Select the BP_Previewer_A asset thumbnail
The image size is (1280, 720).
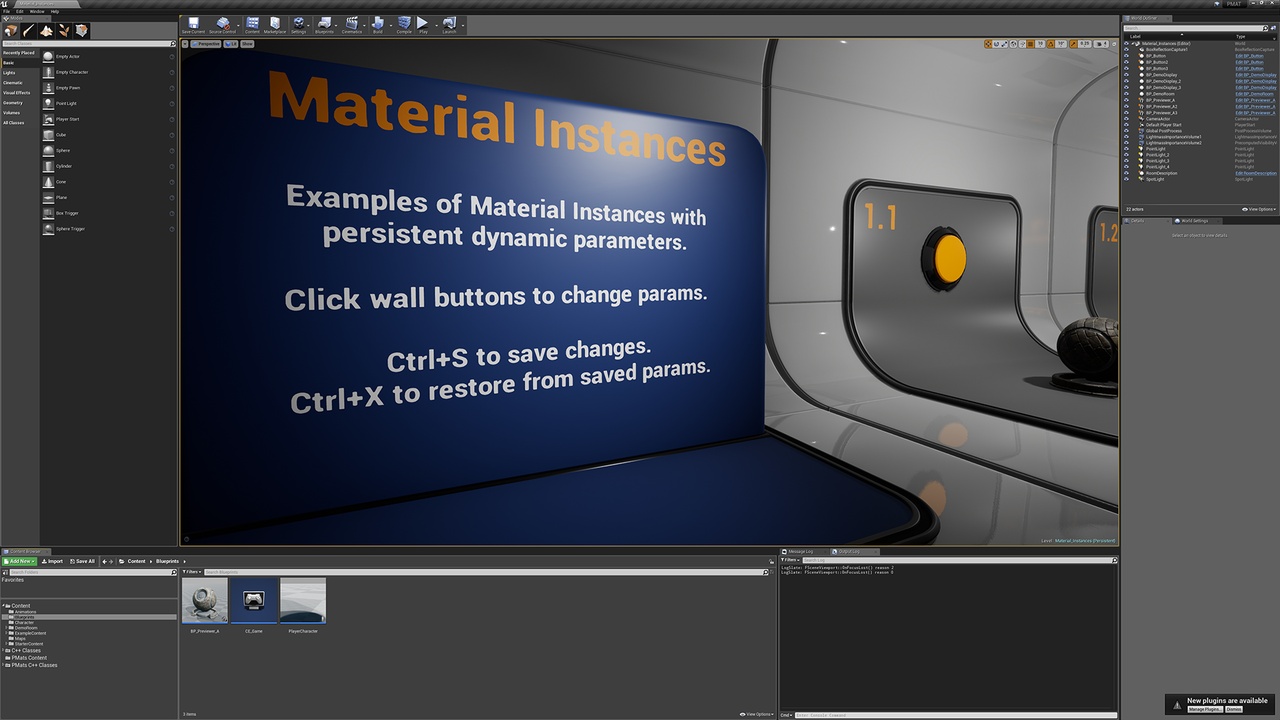pos(205,601)
